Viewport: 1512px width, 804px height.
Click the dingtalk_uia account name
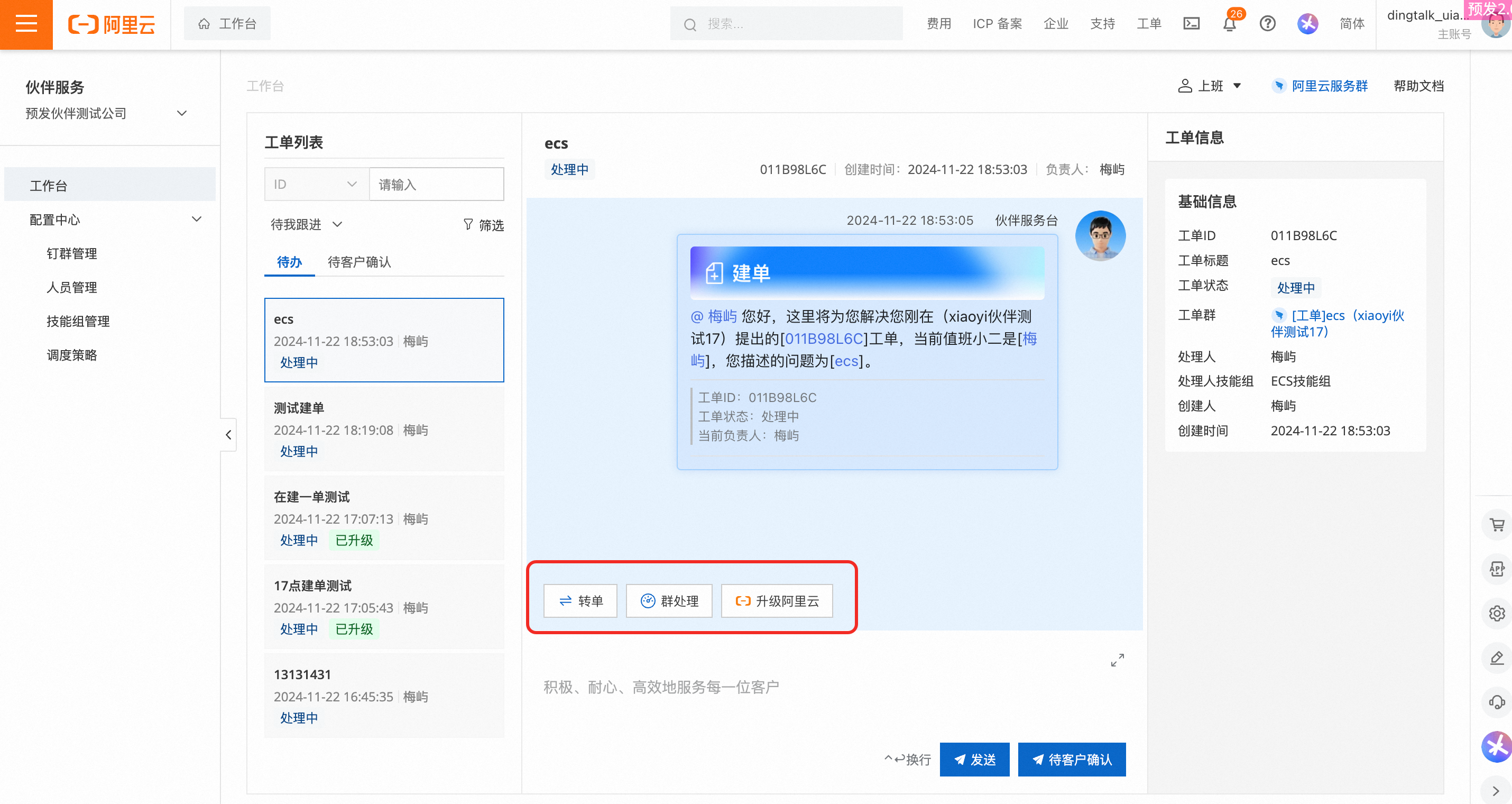click(x=1427, y=15)
